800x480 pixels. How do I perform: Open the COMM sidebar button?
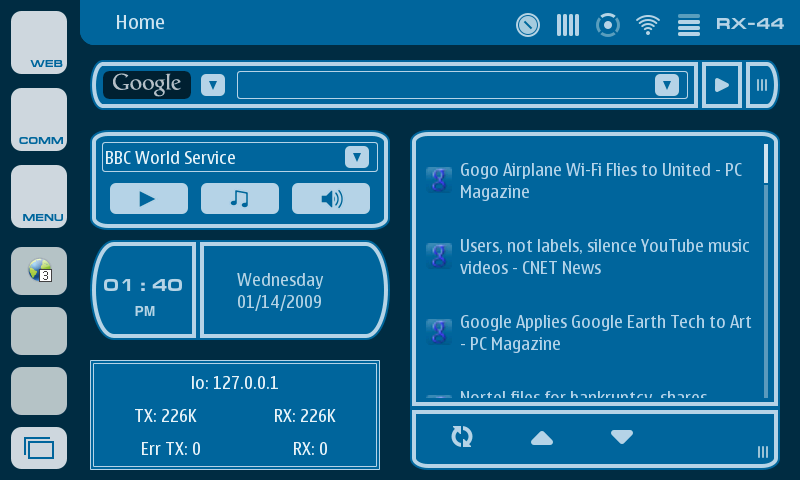pos(39,119)
